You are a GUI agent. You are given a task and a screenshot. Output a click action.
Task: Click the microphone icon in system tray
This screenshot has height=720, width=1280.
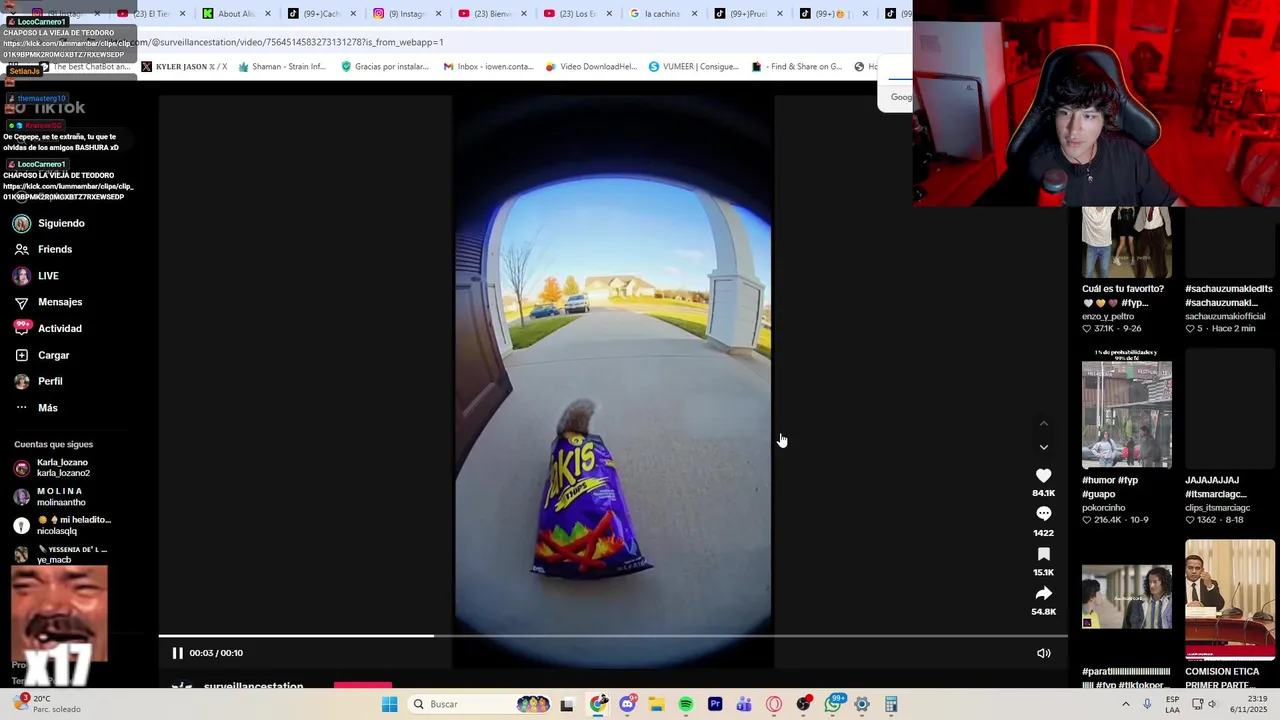click(x=1147, y=704)
